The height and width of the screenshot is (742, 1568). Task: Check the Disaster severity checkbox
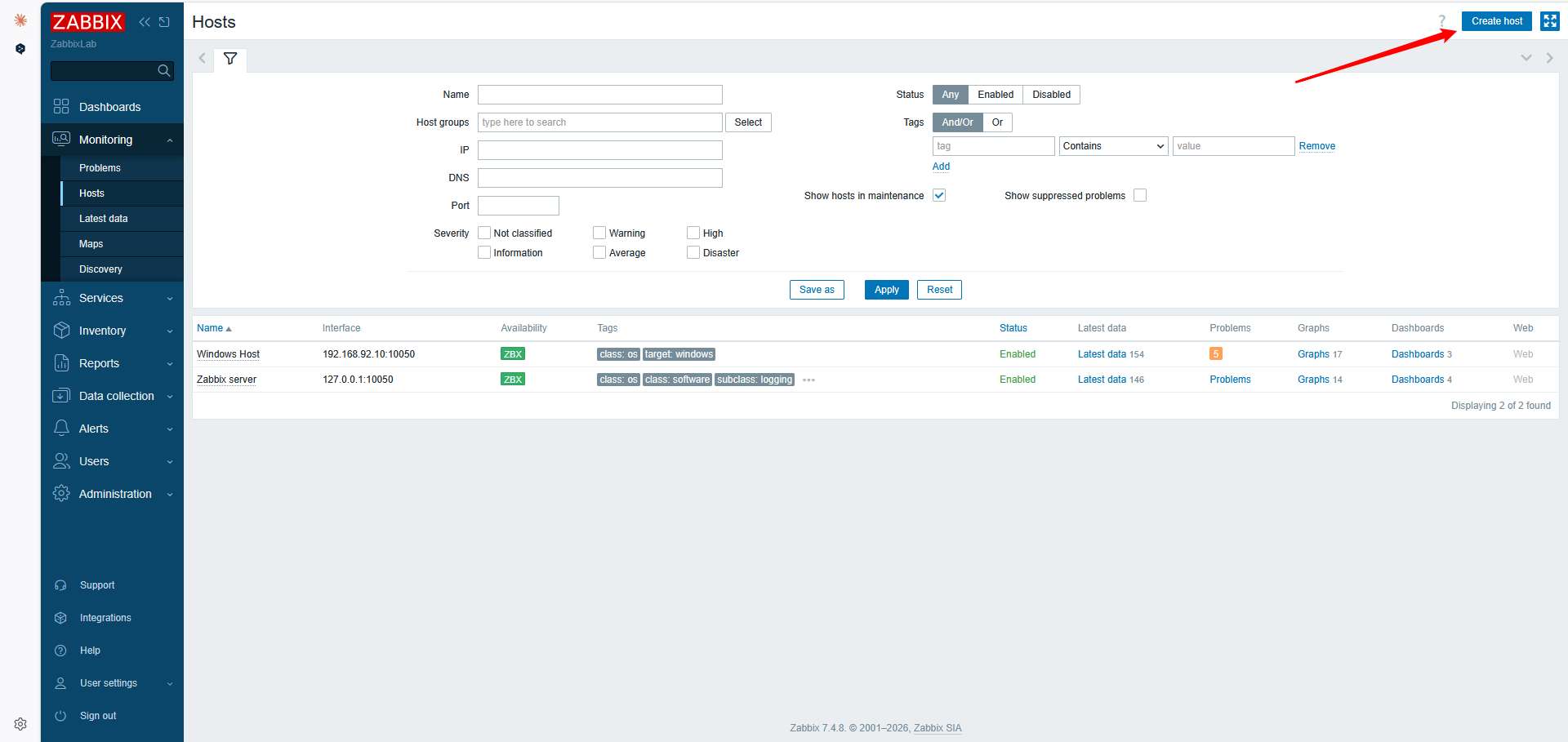click(x=693, y=253)
